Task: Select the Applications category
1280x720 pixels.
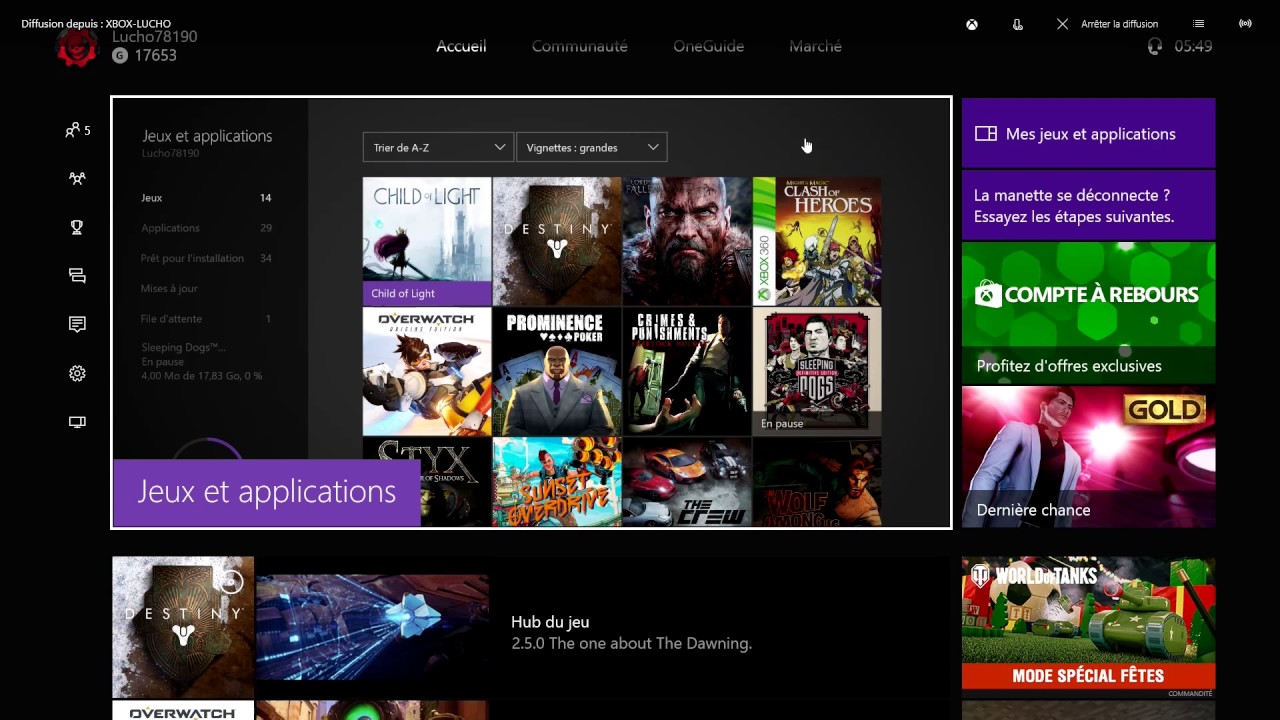Action: 206,228
